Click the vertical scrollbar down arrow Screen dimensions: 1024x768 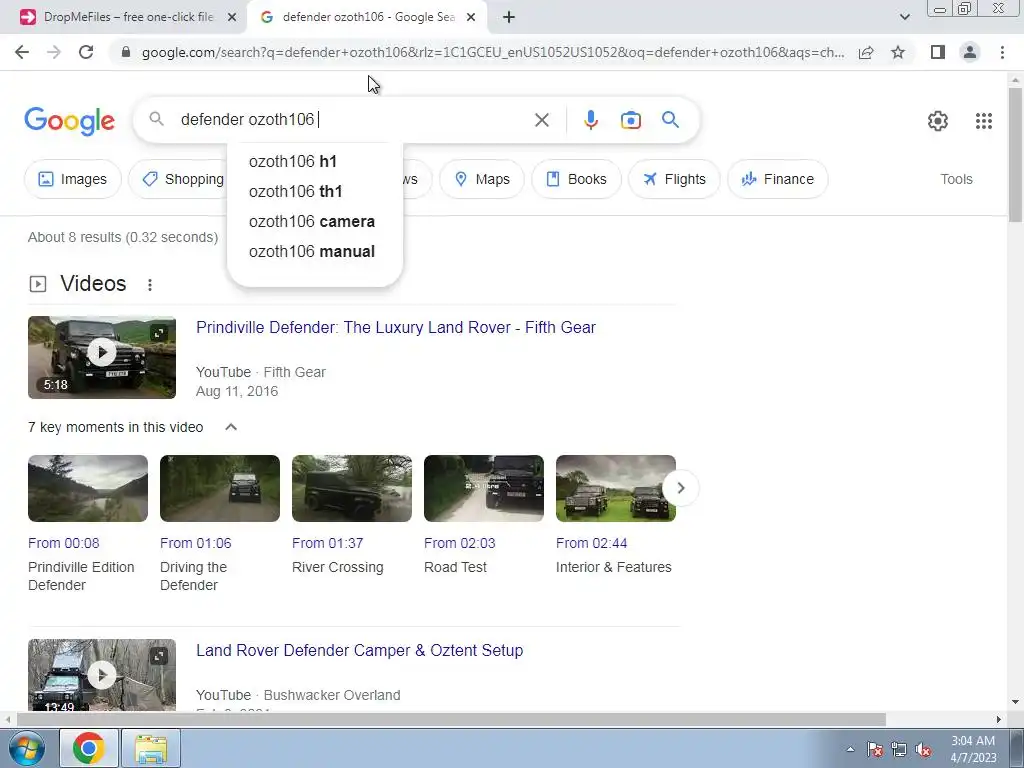pos(1016,703)
